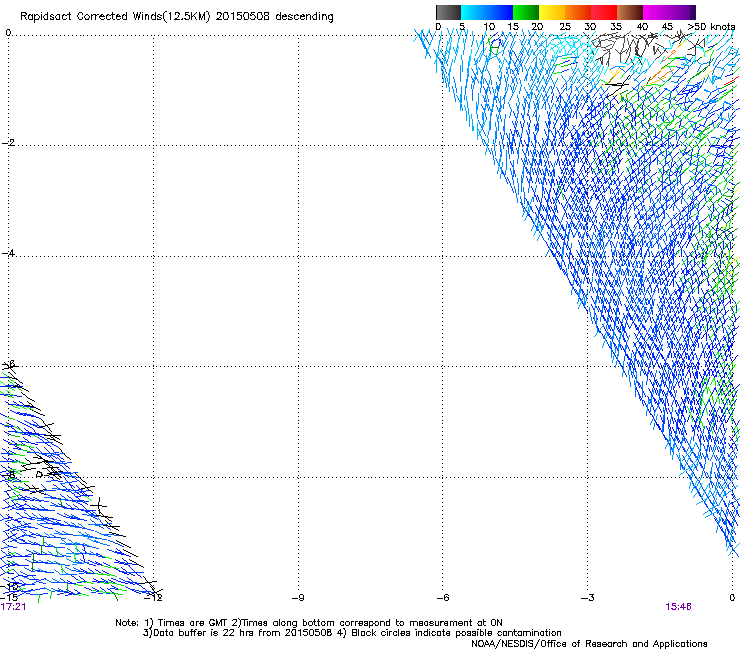Click the -4 latitude axis label
This screenshot has height=650, width=740.
click(8, 253)
